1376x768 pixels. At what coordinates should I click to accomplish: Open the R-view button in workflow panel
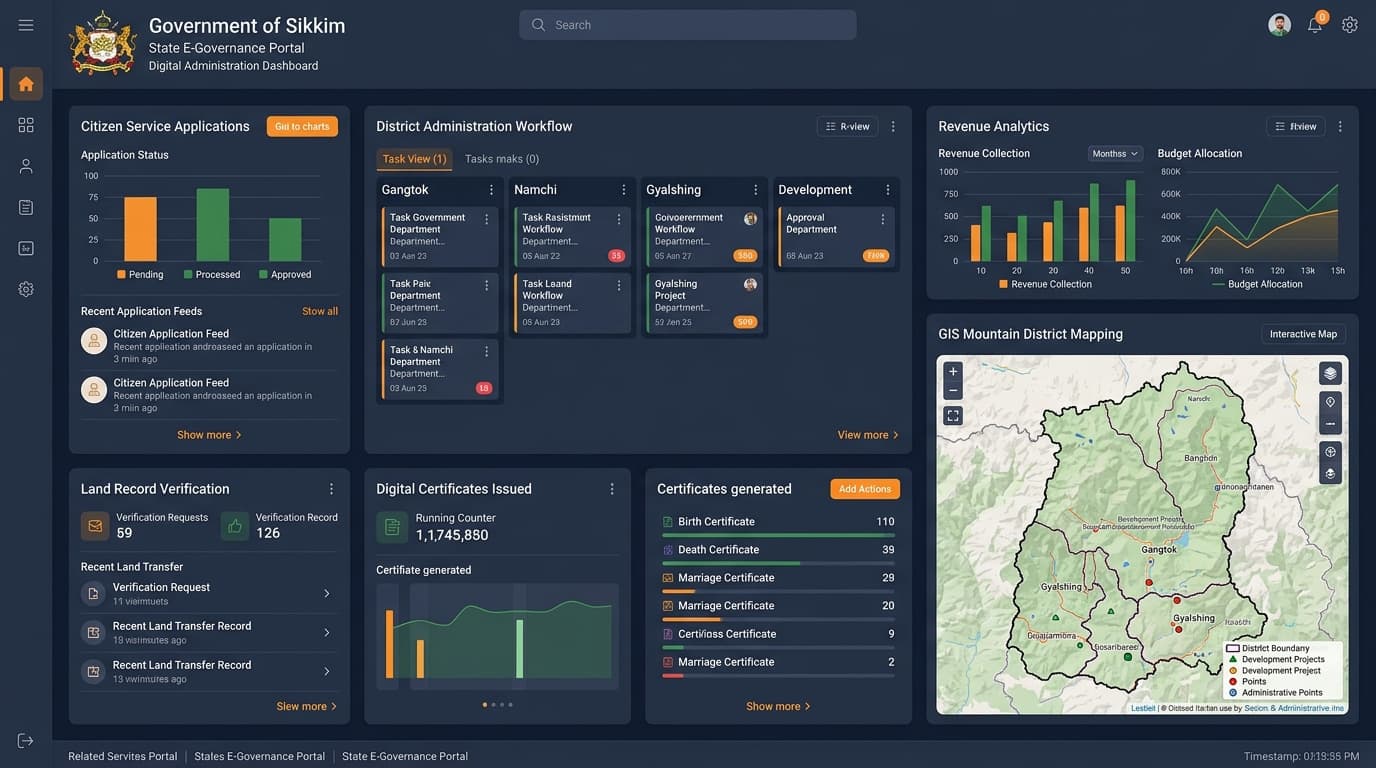pos(847,127)
